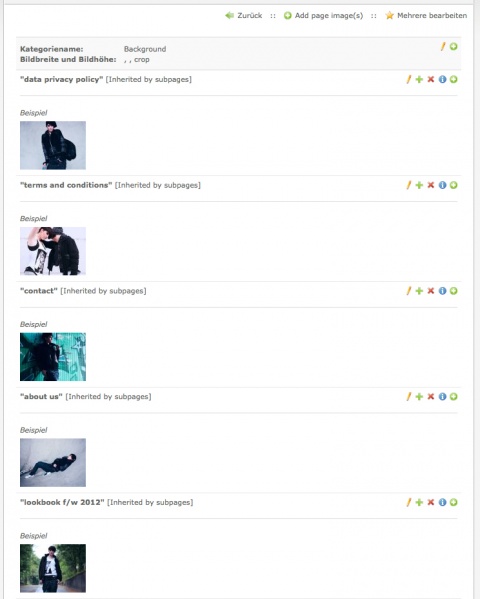Viewport: 480px width, 599px height.
Task: Click green circle arrow for about us
Action: [454, 397]
